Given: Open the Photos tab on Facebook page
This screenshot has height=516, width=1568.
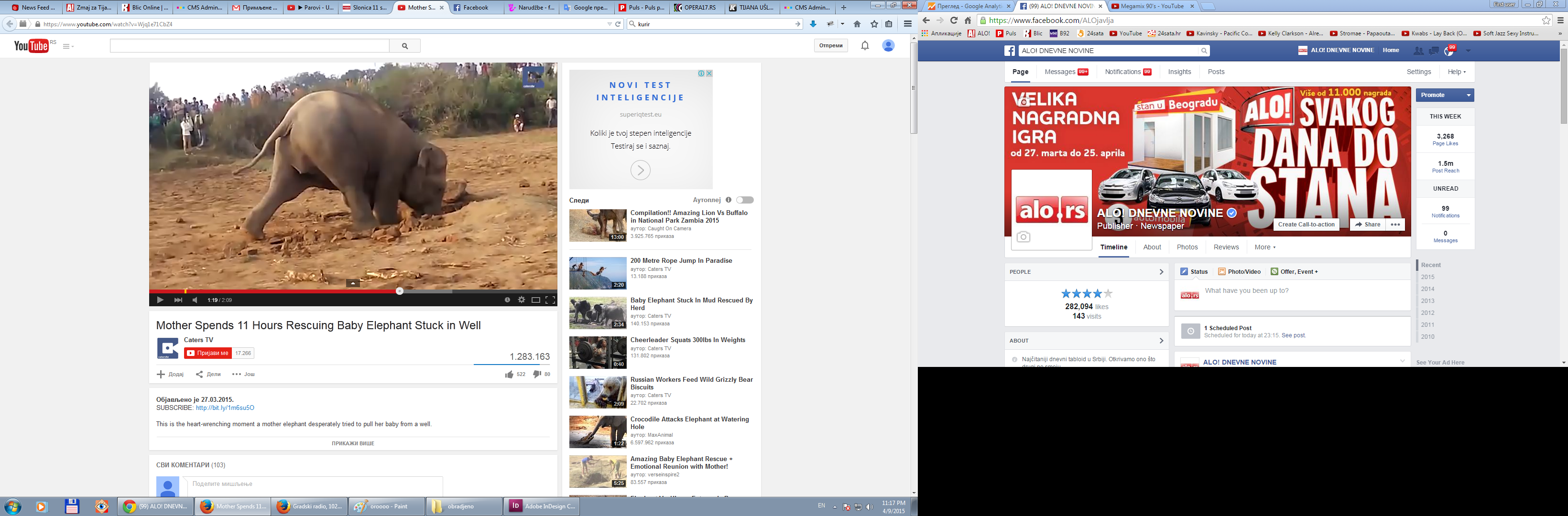Looking at the screenshot, I should (1187, 247).
